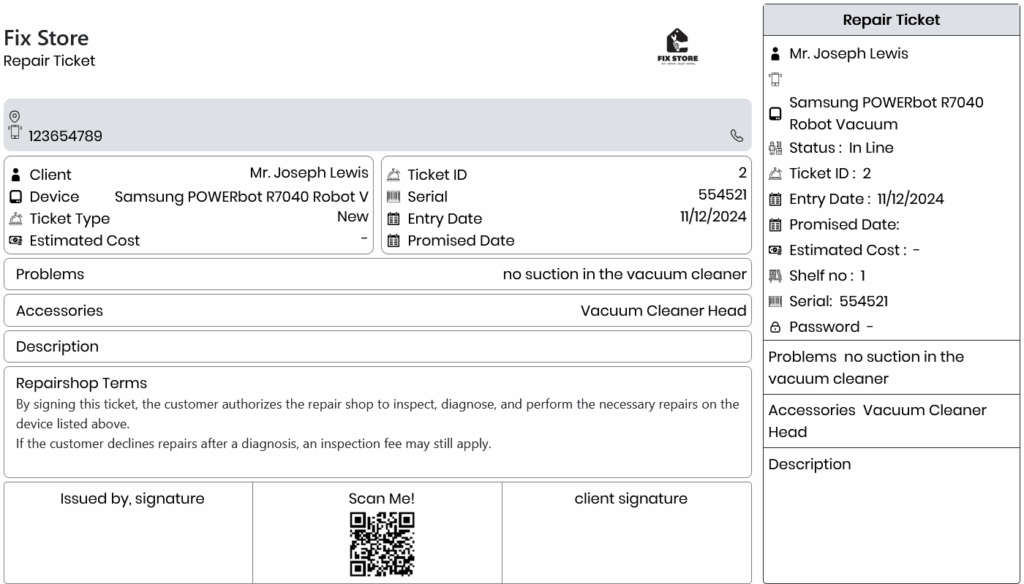Click the calendar icon beside main ticket Entry Date

393,219
